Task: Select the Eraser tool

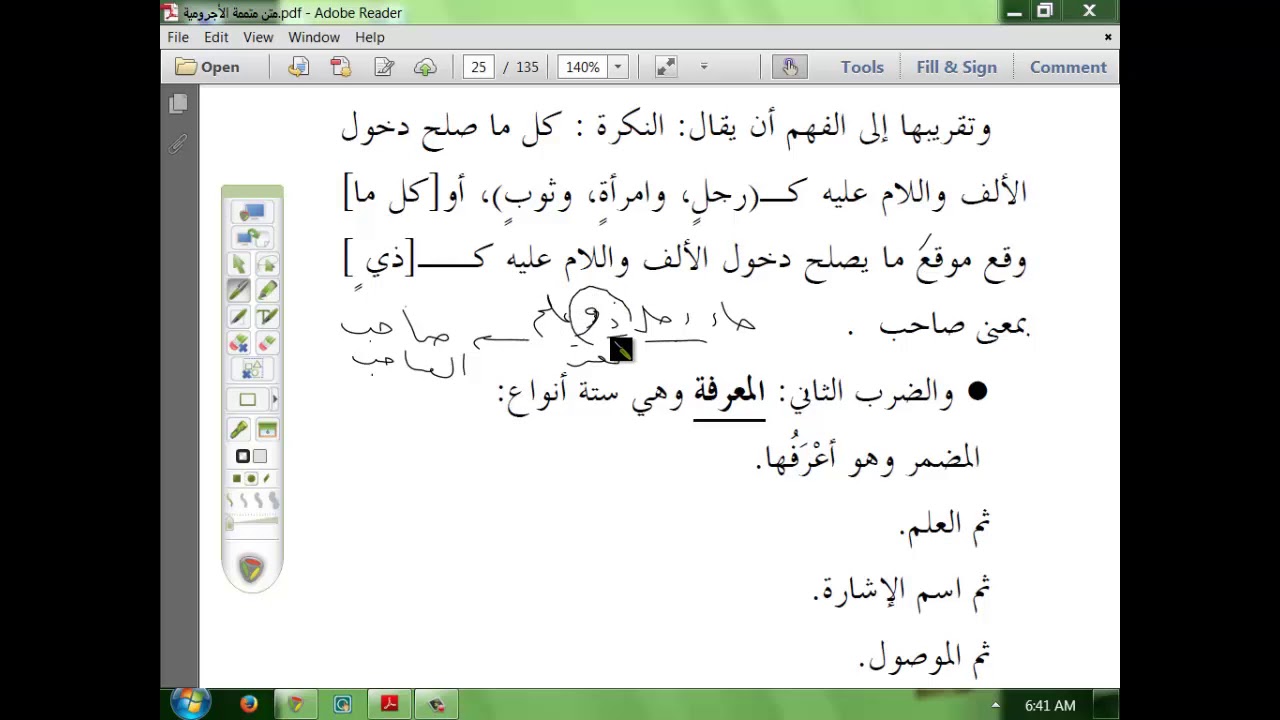Action: point(266,344)
